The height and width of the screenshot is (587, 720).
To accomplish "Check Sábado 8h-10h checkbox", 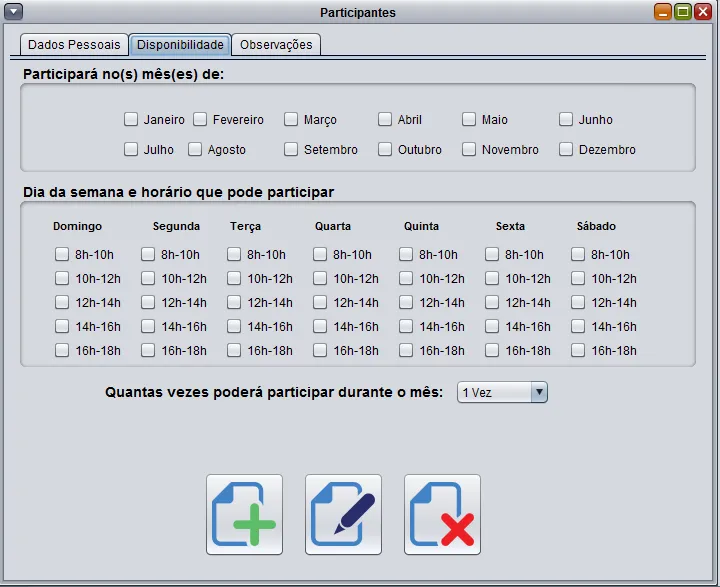I will 578,254.
